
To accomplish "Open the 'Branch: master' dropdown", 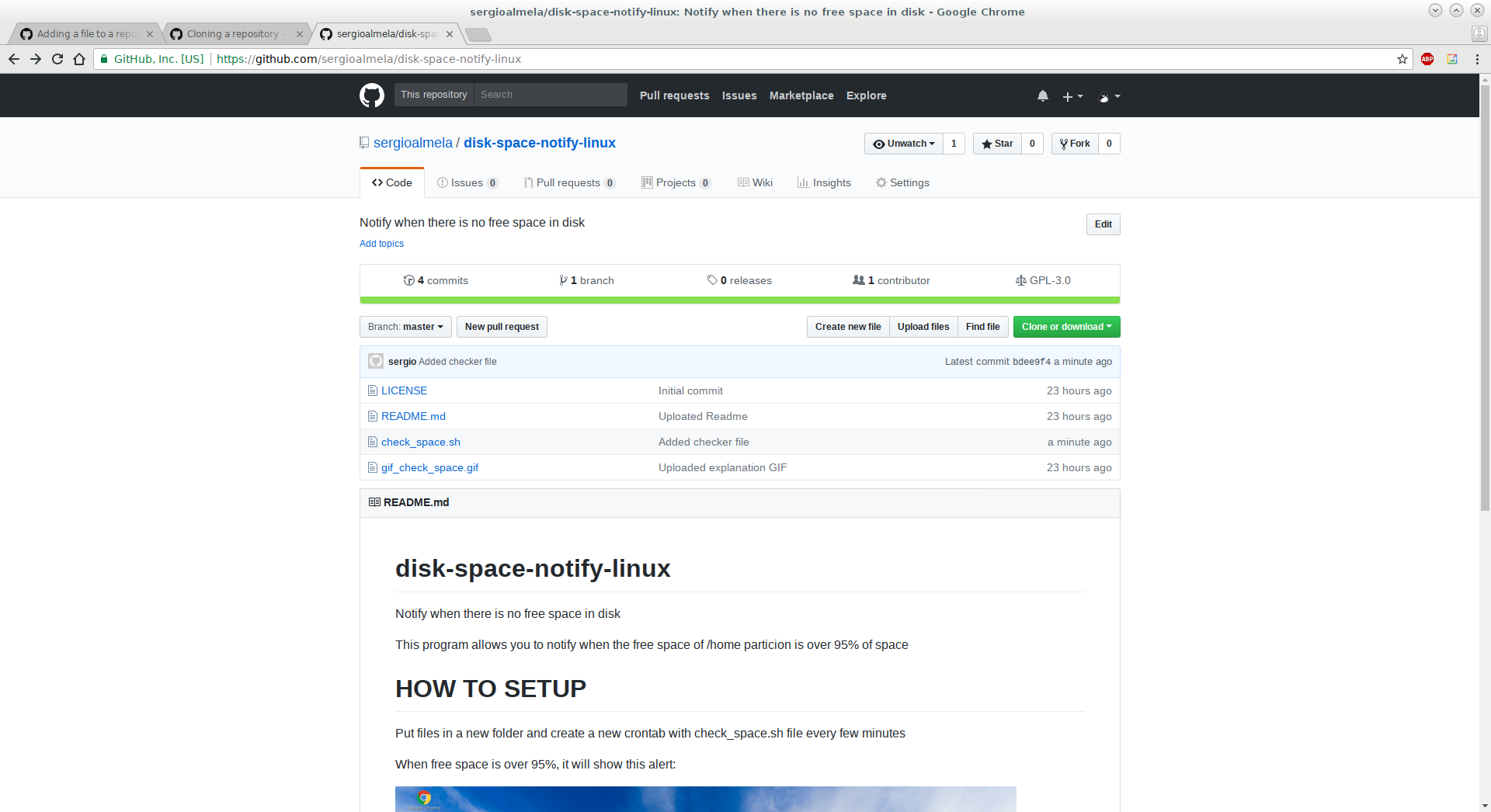I will 405,326.
